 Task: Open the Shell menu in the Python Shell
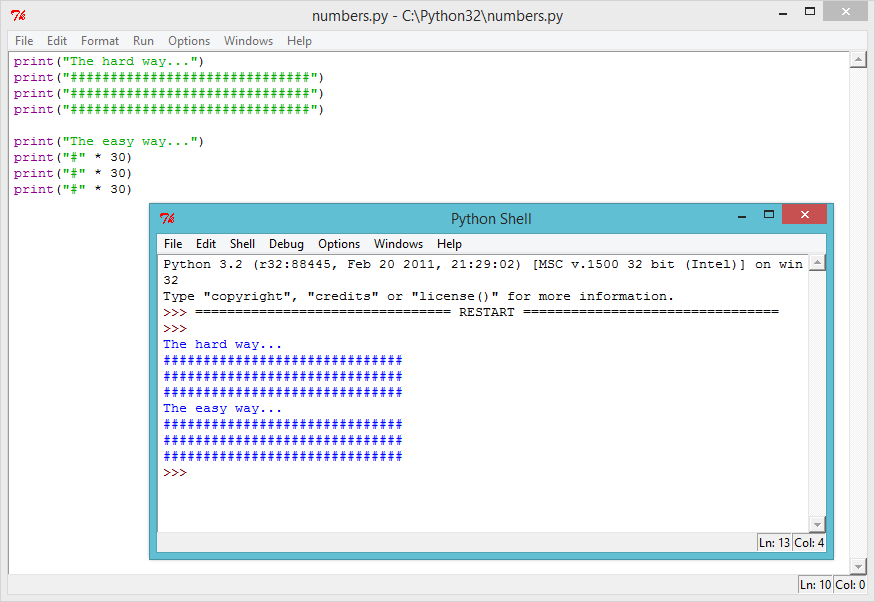tap(242, 243)
